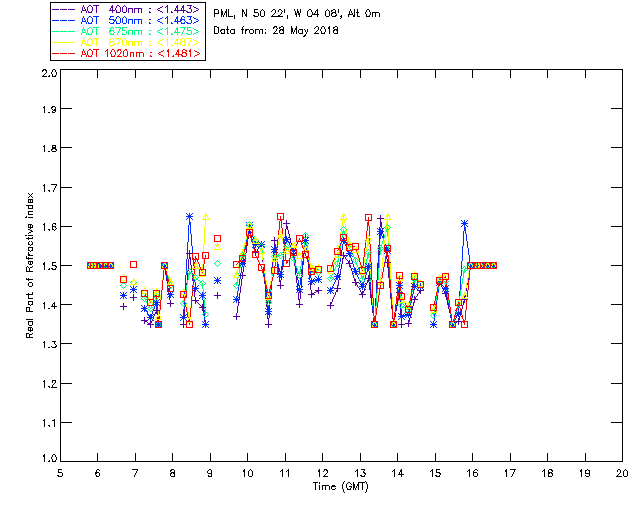Viewport: 640px width, 512px height.
Task: Click the 16 tick label on time axis
Action: [472, 472]
